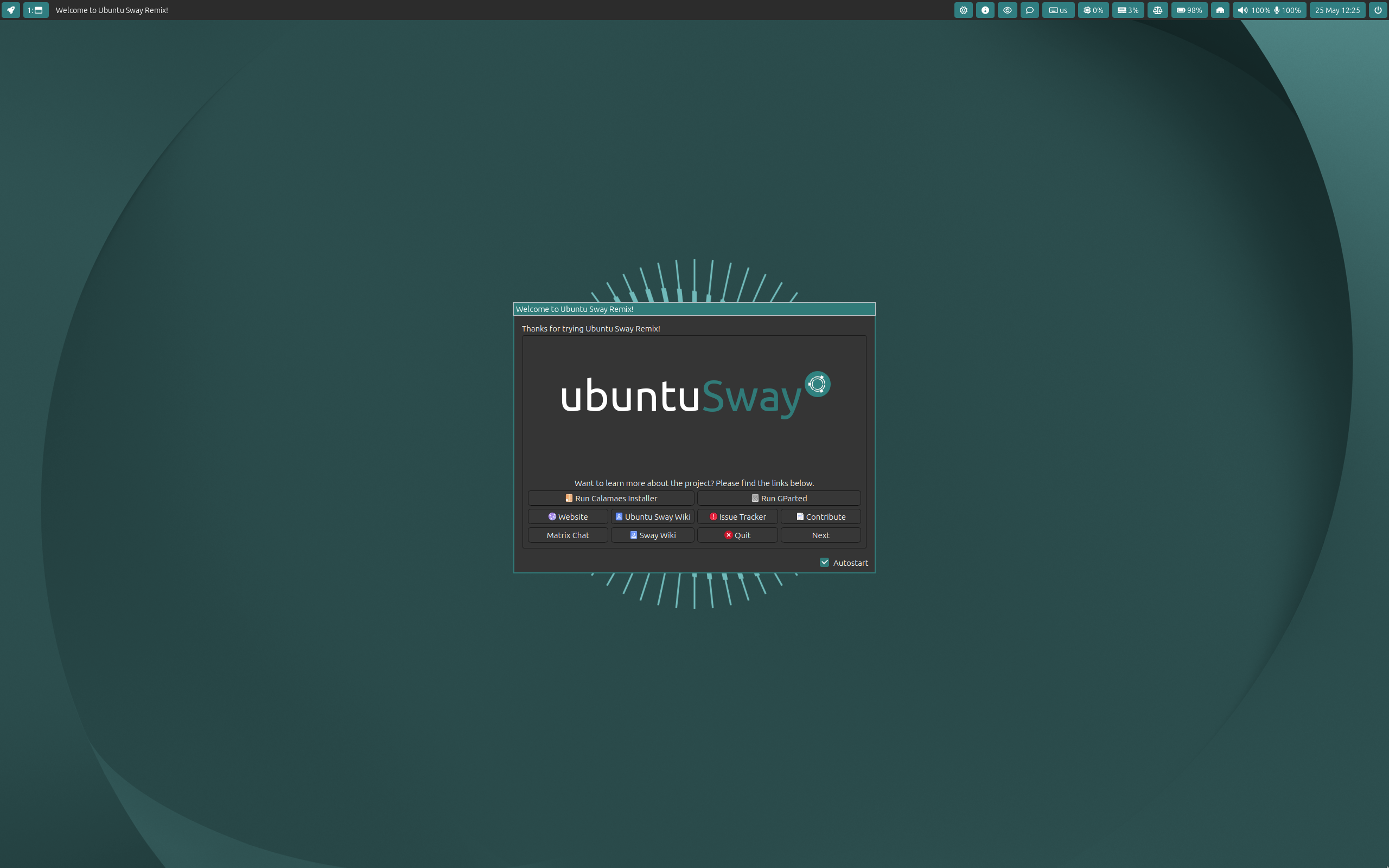Screen dimensions: 1389x868
Task: Open the ethernet network icon
Action: pos(1220,10)
